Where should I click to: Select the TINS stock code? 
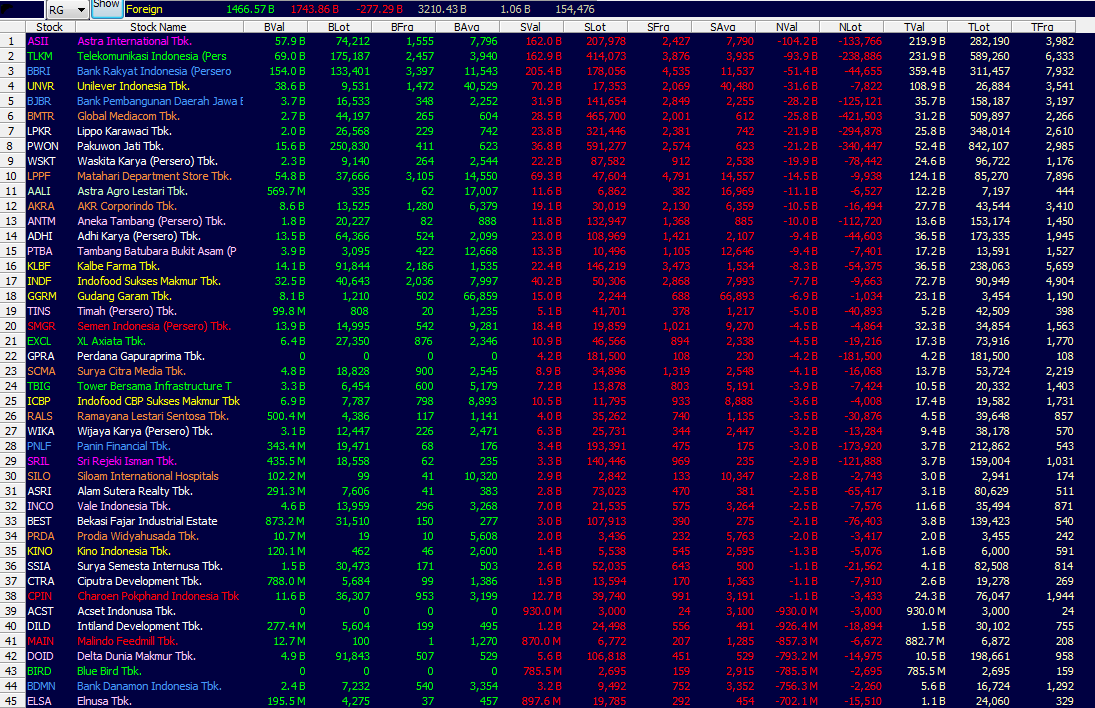tap(38, 311)
